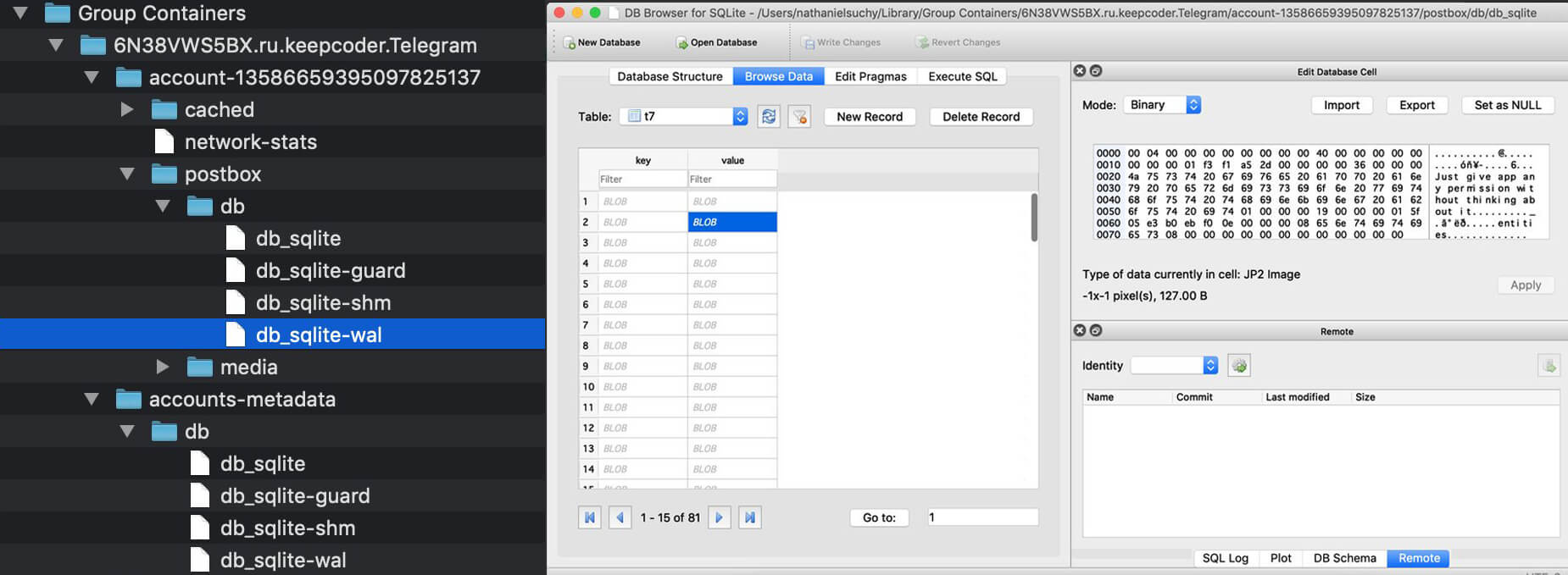Clear all filters using the filter icon

point(799,117)
